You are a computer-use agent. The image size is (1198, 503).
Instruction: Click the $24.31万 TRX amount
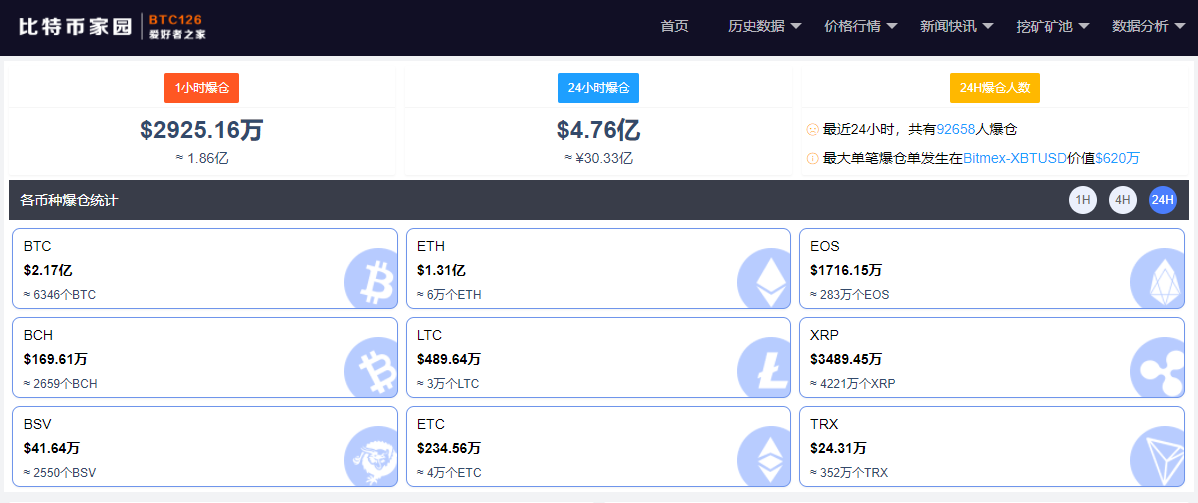838,447
